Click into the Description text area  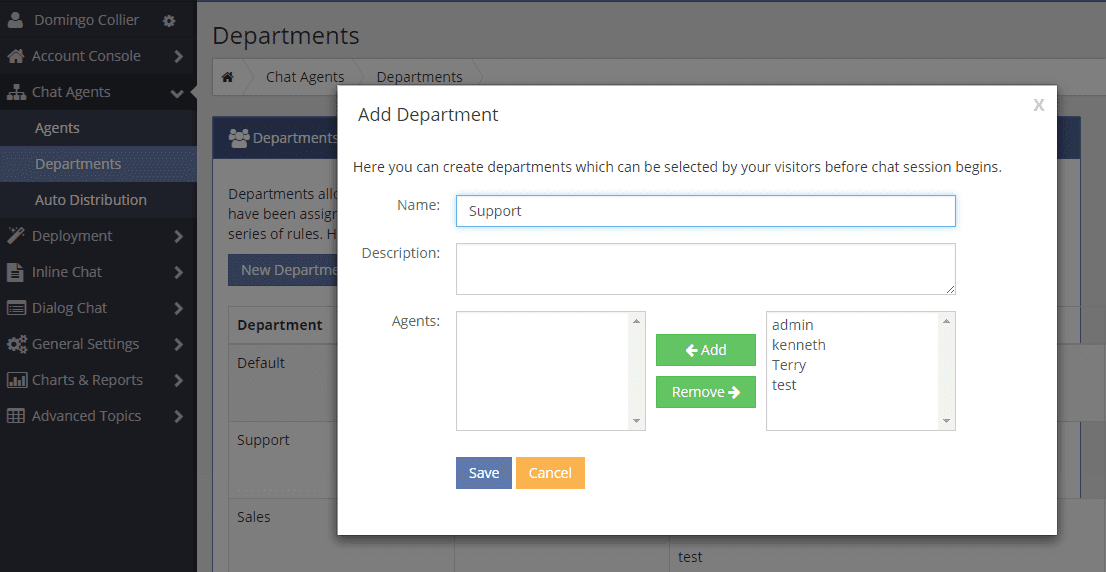pos(705,269)
